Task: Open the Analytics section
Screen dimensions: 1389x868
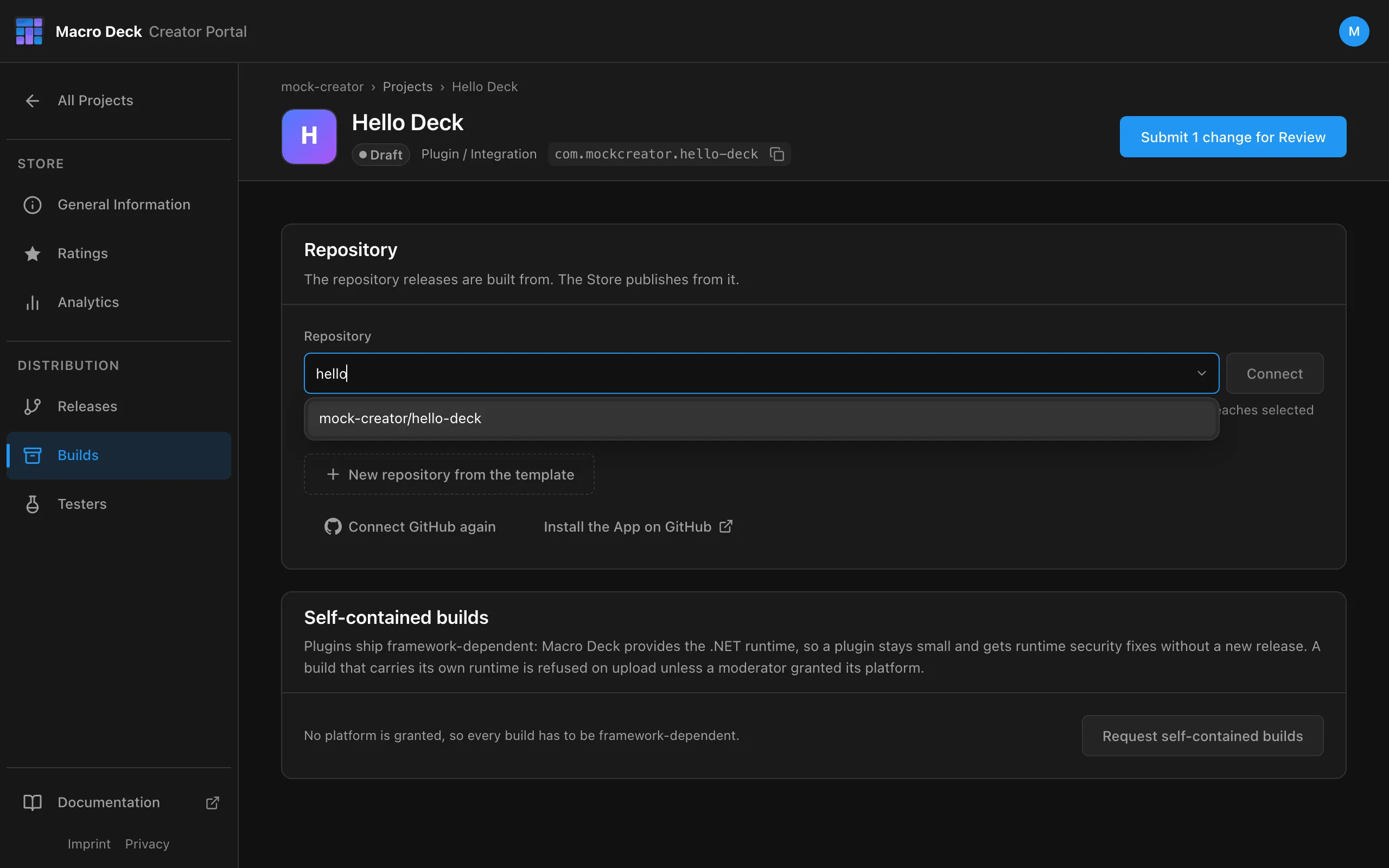Action: pyautogui.click(x=119, y=303)
